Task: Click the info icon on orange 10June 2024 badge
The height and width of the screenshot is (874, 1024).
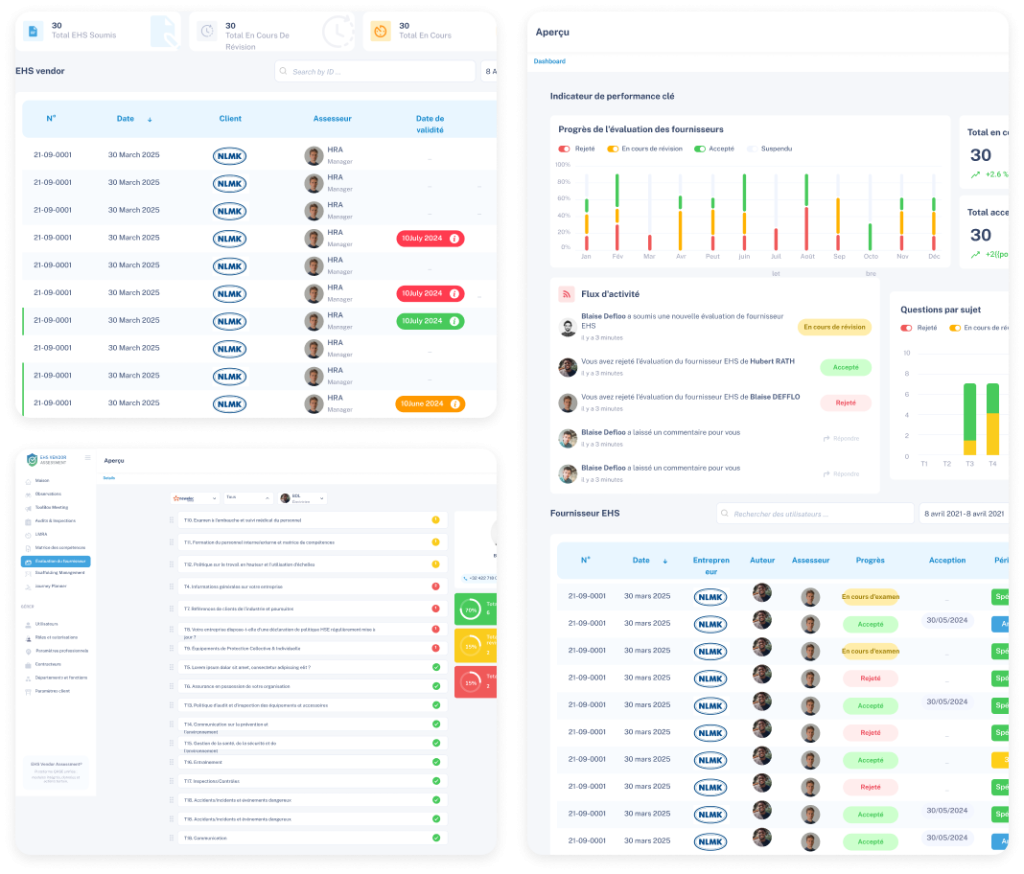Action: pyautogui.click(x=454, y=404)
